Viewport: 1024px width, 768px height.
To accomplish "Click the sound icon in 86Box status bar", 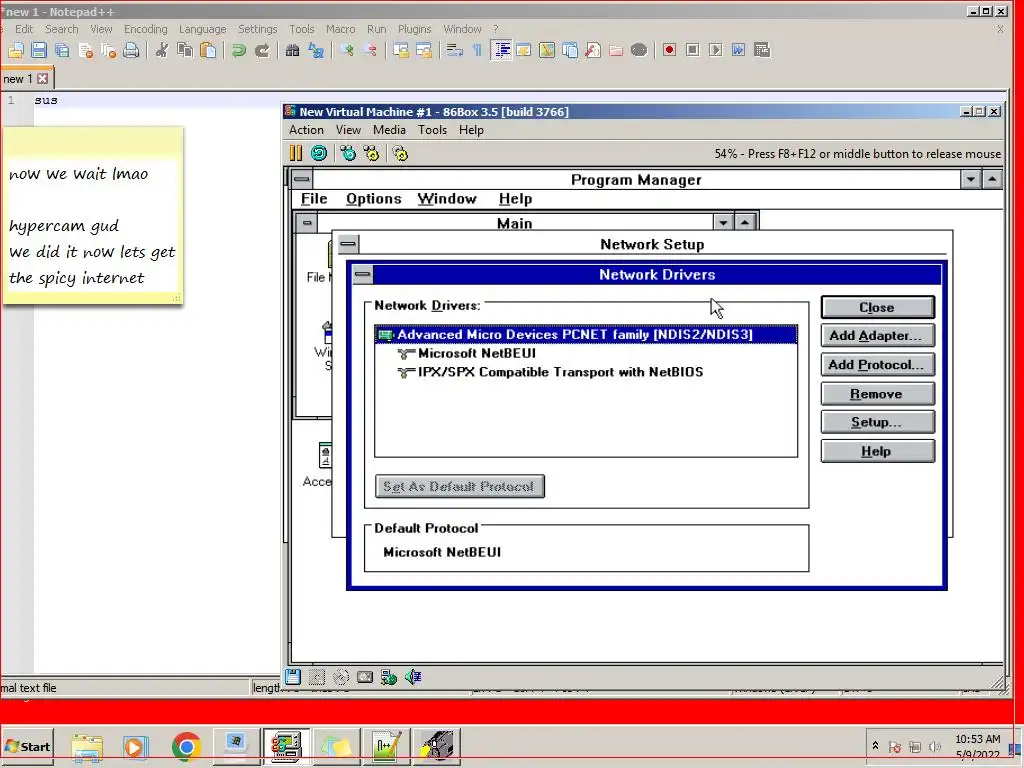I will click(413, 677).
